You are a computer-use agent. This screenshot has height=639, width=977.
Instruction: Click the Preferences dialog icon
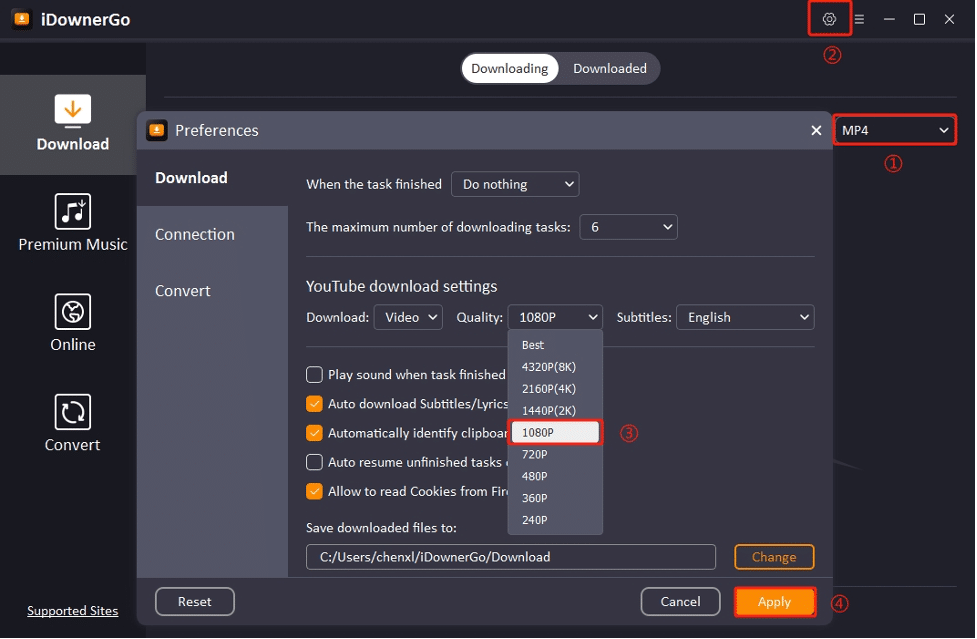[x=157, y=130]
